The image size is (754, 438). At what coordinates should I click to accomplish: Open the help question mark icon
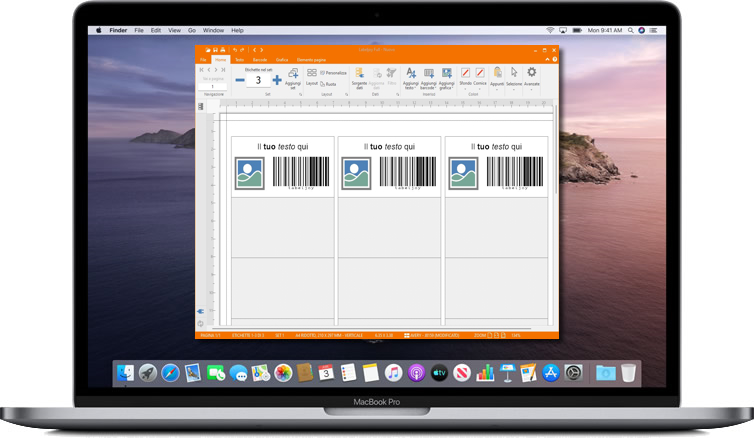[x=554, y=59]
